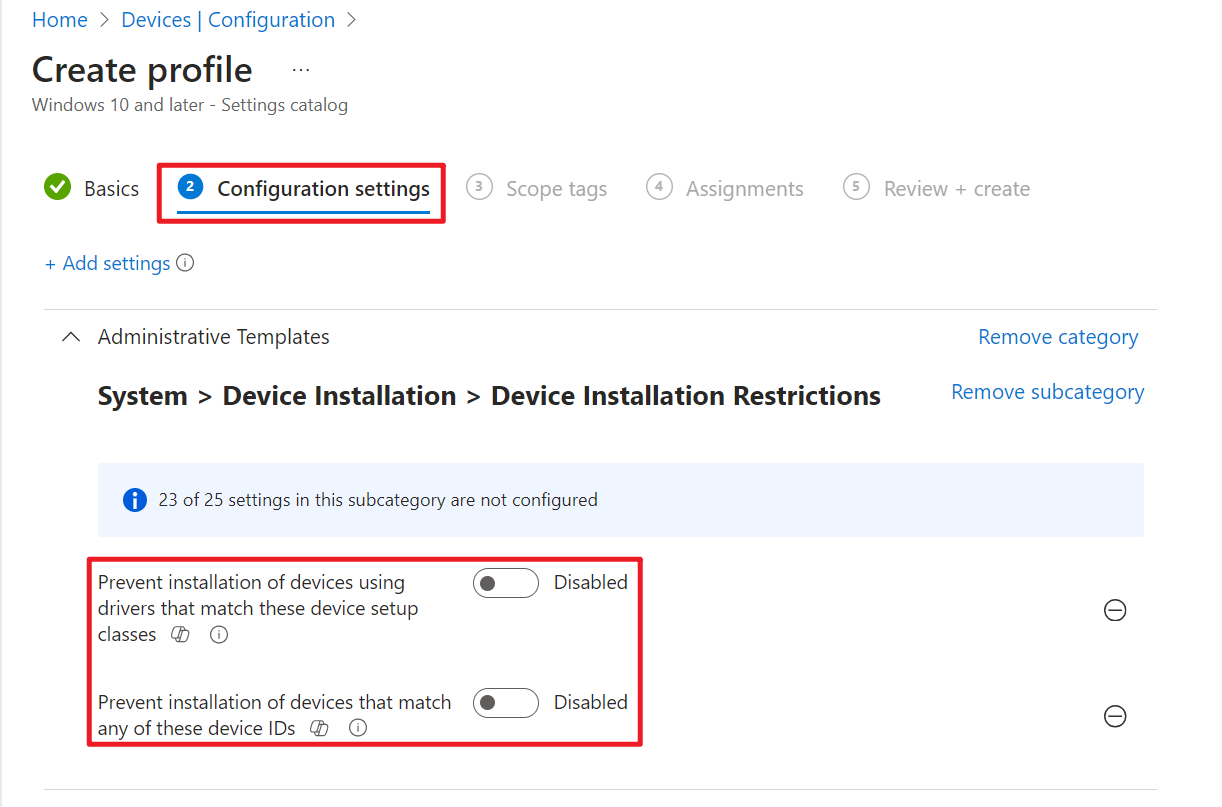
Task: Open the info tooltip for device setup classes setting
Action: (x=219, y=634)
